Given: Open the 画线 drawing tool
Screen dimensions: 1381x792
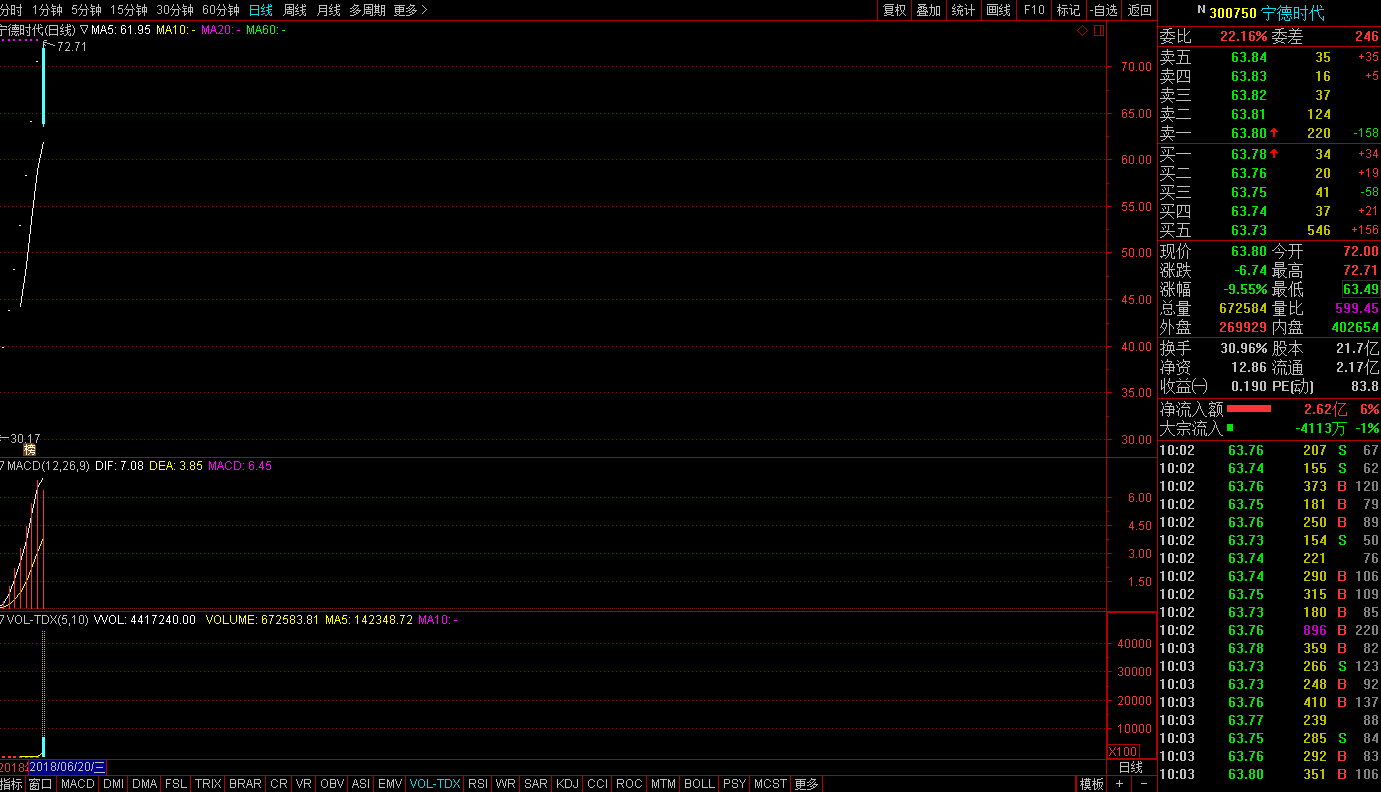Looking at the screenshot, I should pyautogui.click(x=998, y=10).
